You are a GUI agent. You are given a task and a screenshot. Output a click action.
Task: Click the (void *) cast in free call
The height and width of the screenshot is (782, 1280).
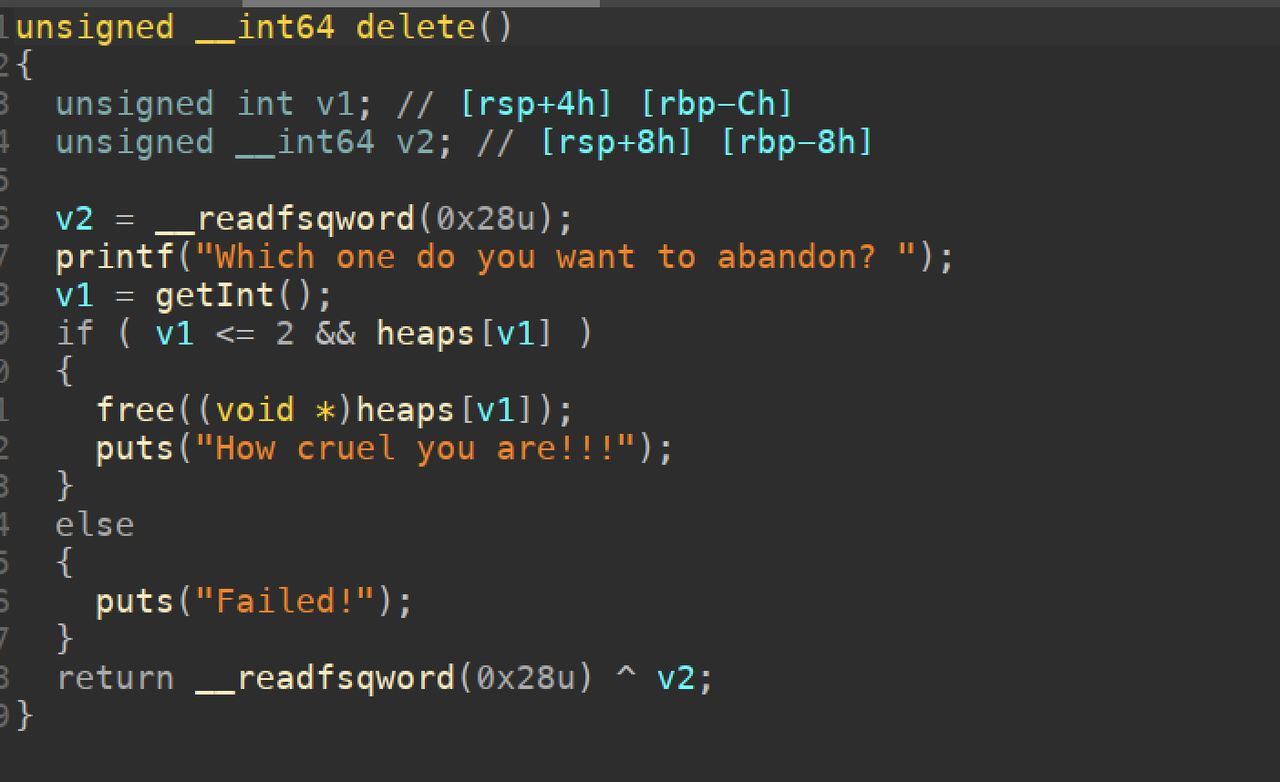(275, 410)
